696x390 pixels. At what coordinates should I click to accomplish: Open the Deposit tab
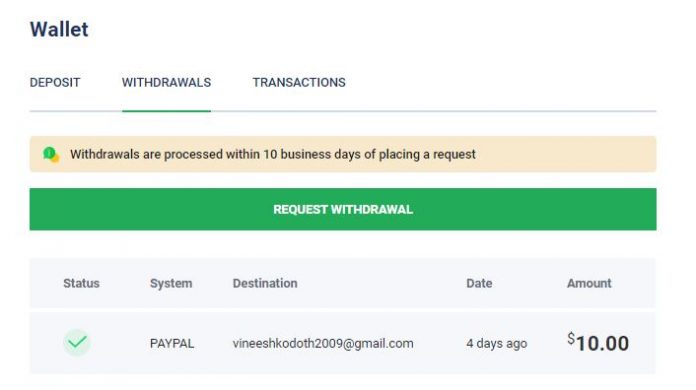[55, 83]
